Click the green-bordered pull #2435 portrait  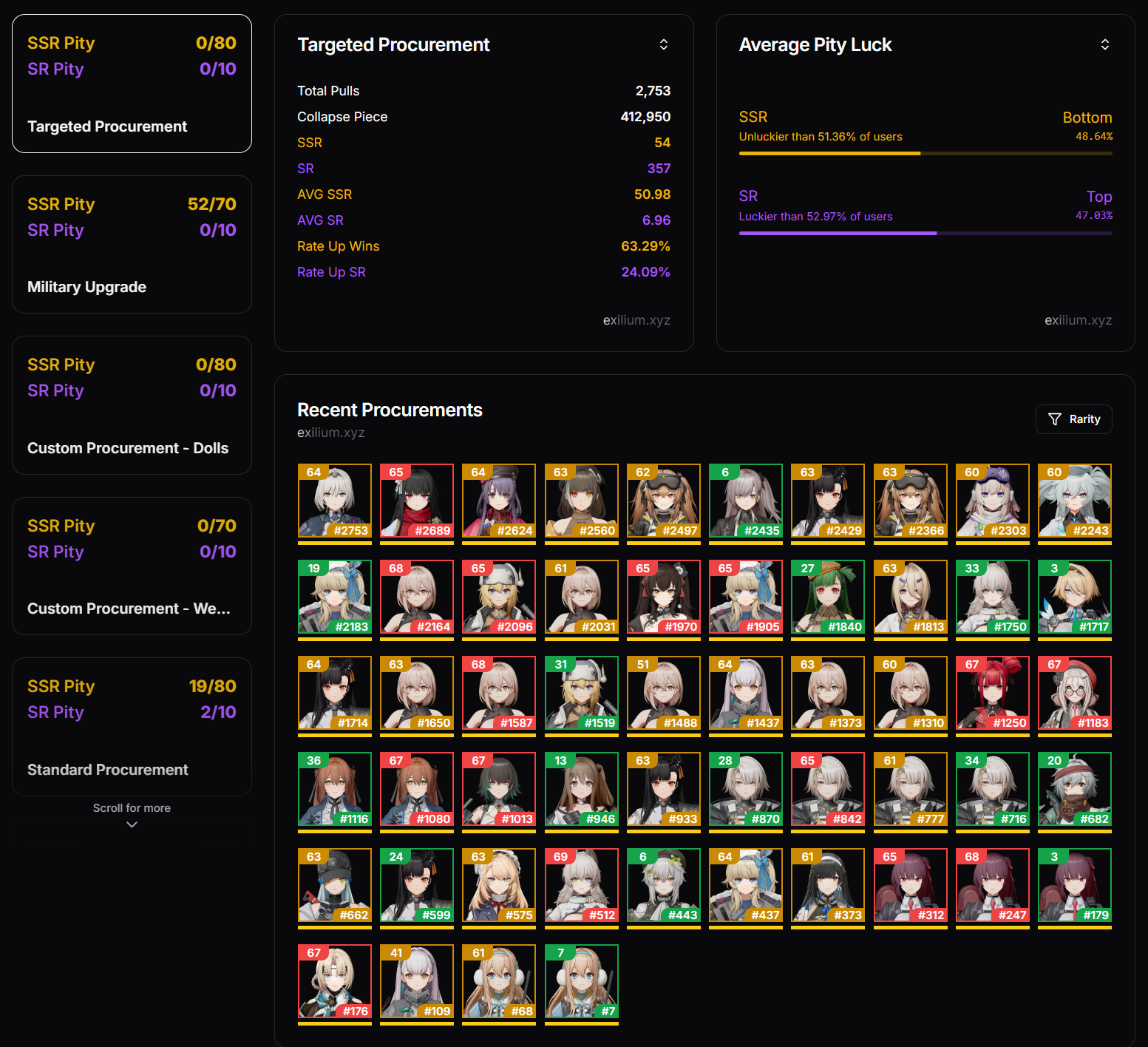[746, 501]
